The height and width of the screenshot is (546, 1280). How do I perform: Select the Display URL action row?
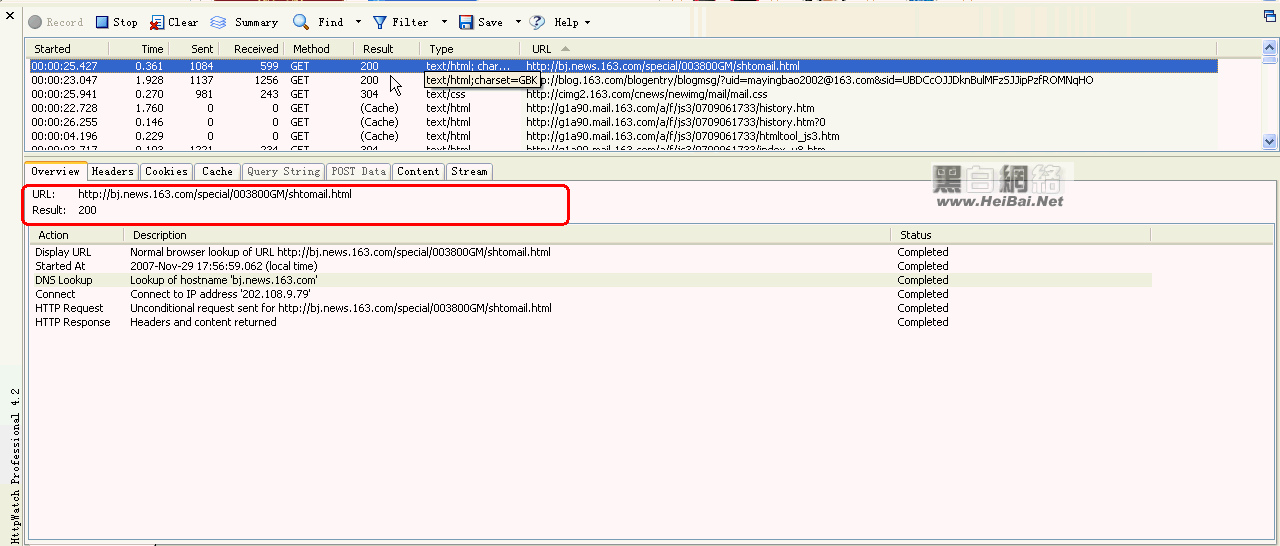591,252
